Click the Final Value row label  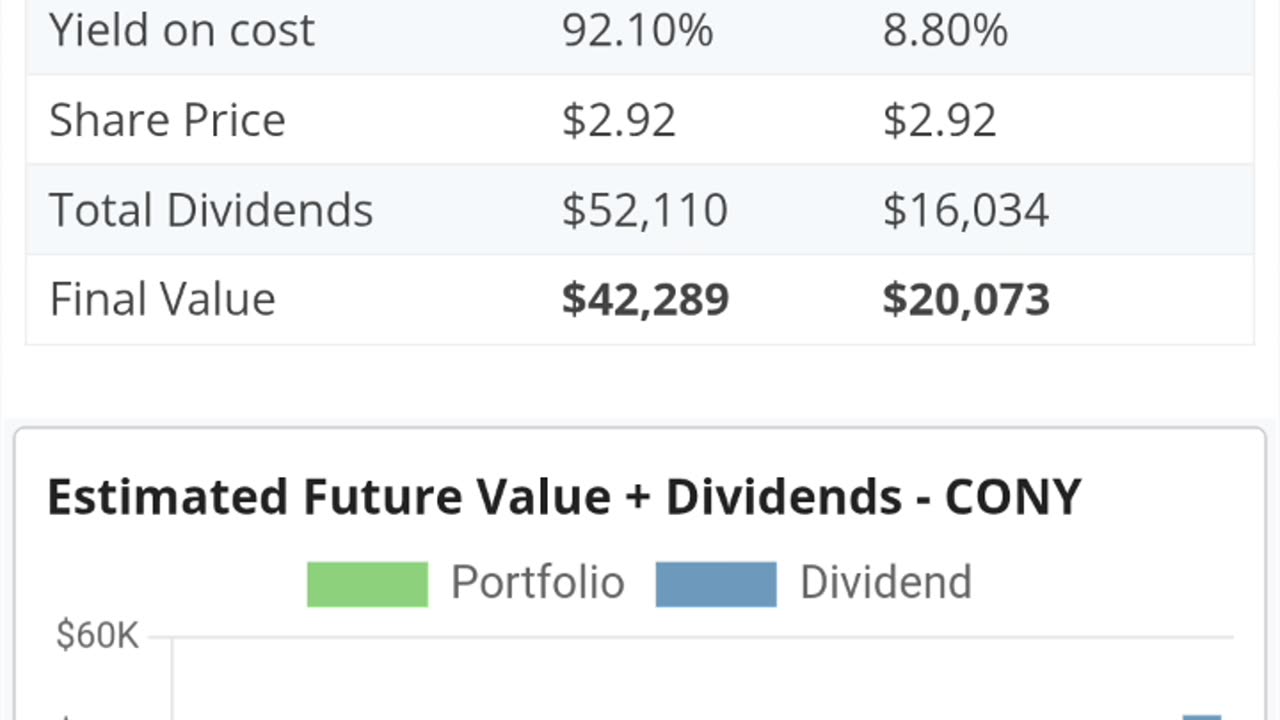coord(162,299)
